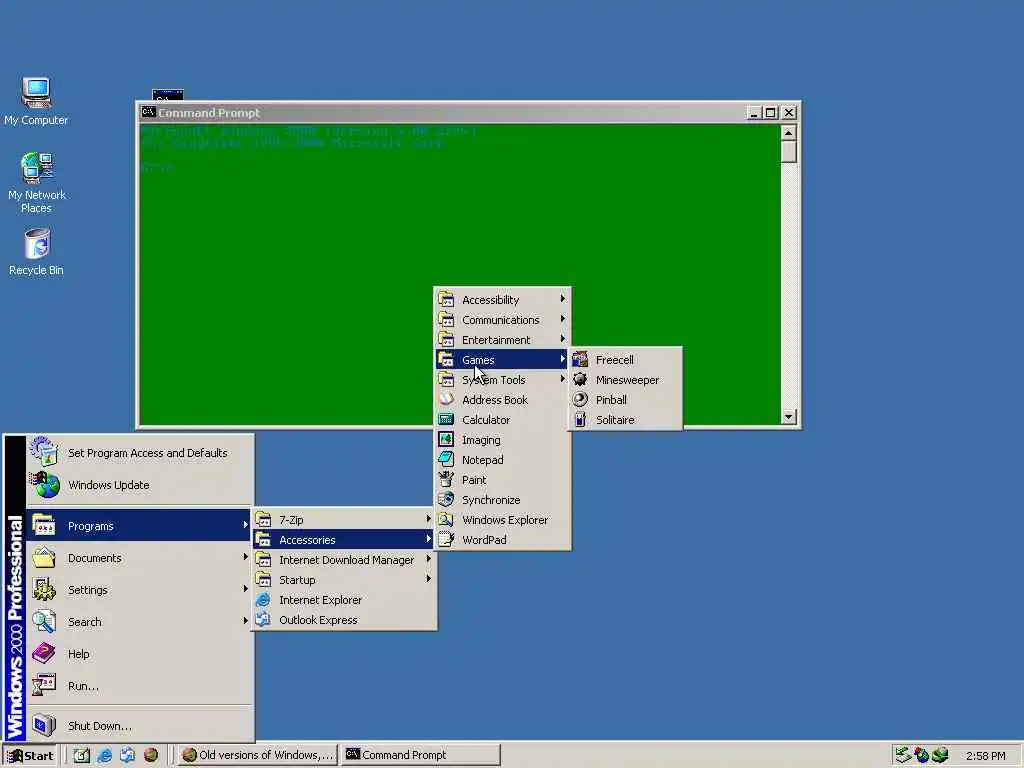Click the red round Quick Launch icon
Image resolution: width=1024 pixels, height=768 pixels.
[x=151, y=755]
